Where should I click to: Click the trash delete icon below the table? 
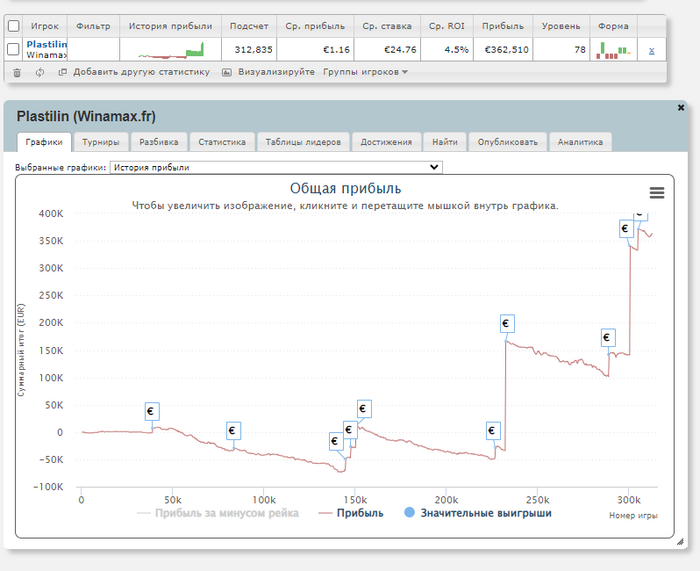click(17, 72)
